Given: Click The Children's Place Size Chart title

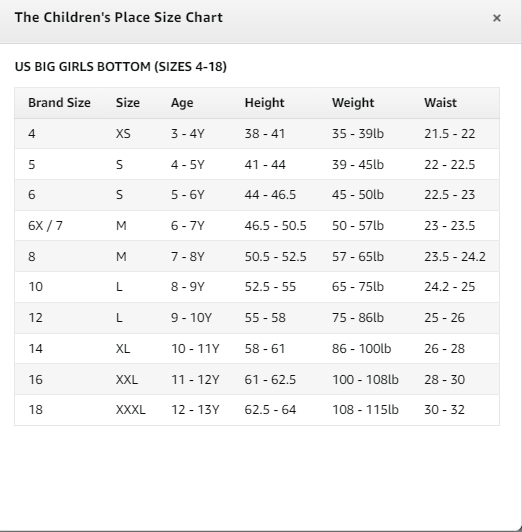Looking at the screenshot, I should pos(119,18).
